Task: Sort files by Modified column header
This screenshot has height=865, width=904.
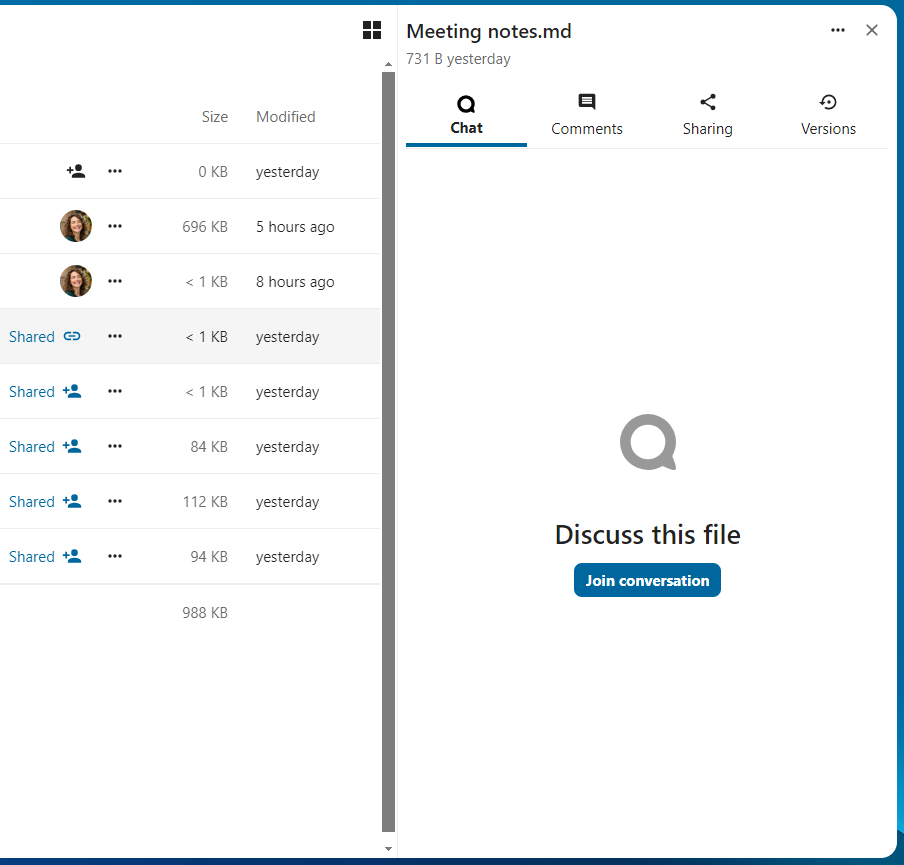Action: (x=285, y=117)
